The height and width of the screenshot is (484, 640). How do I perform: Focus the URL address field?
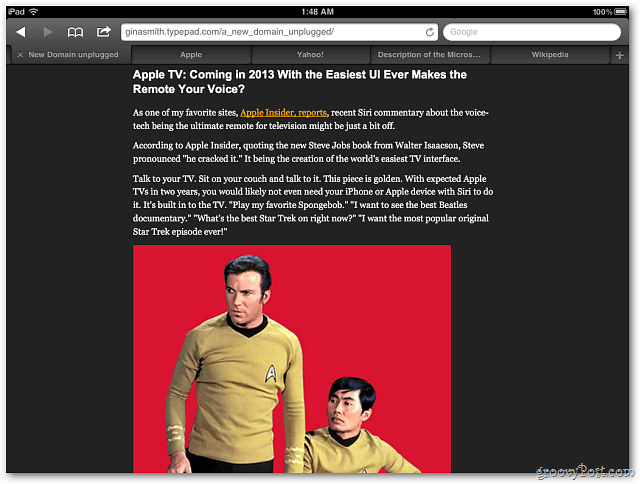273,32
